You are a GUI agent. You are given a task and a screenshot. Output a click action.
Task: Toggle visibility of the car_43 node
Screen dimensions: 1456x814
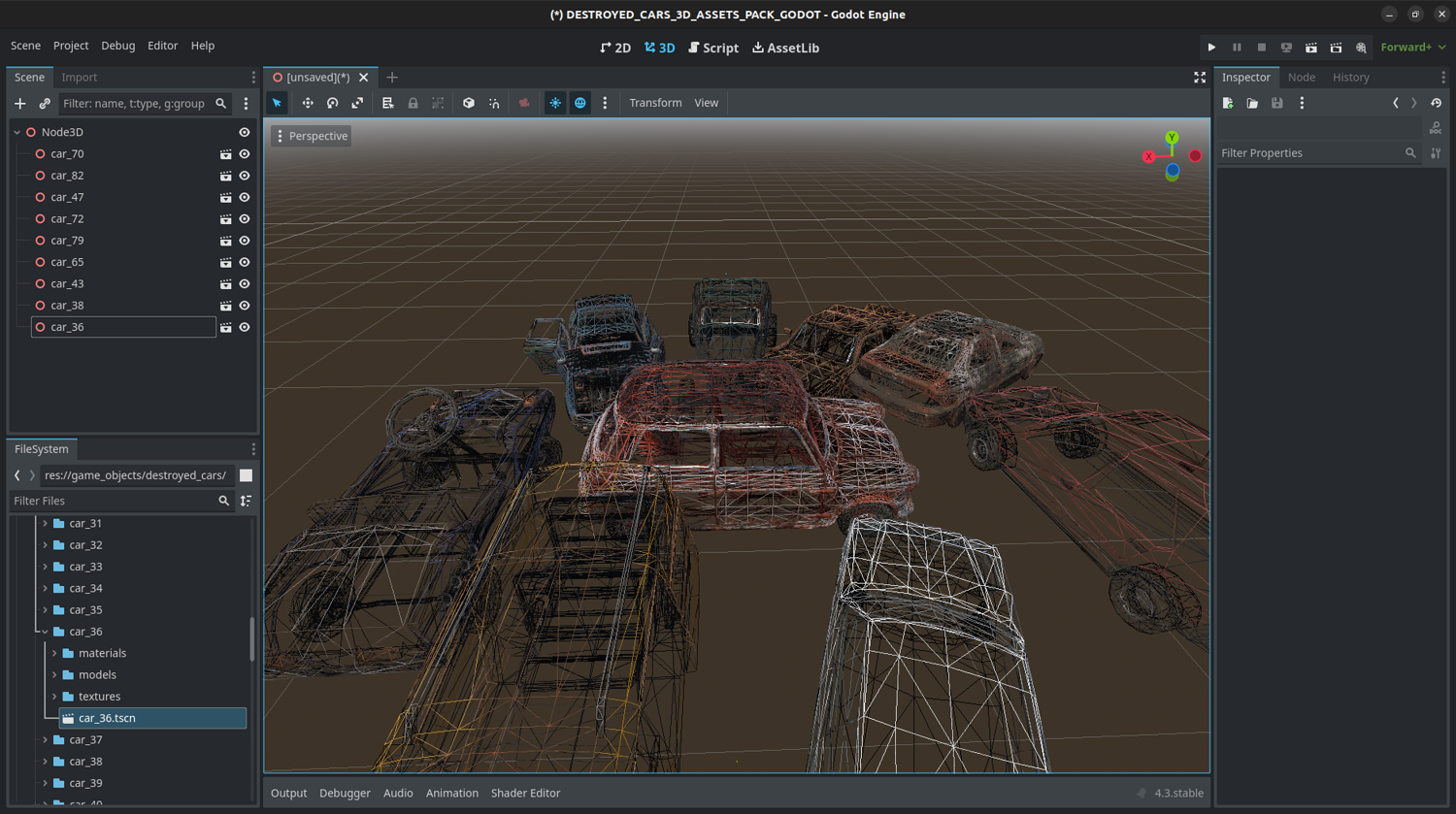pos(245,284)
